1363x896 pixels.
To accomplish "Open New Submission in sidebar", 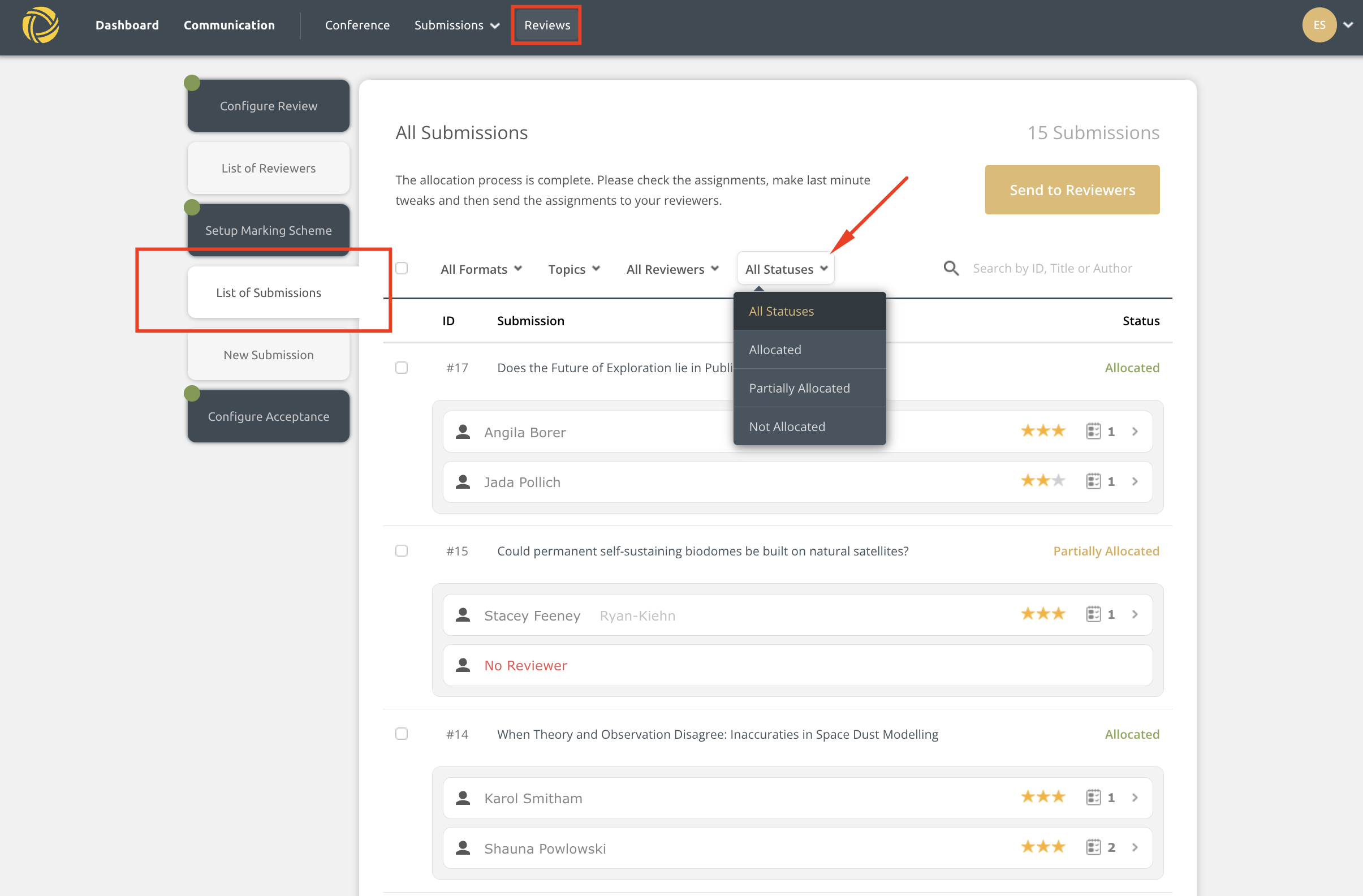I will coord(269,355).
